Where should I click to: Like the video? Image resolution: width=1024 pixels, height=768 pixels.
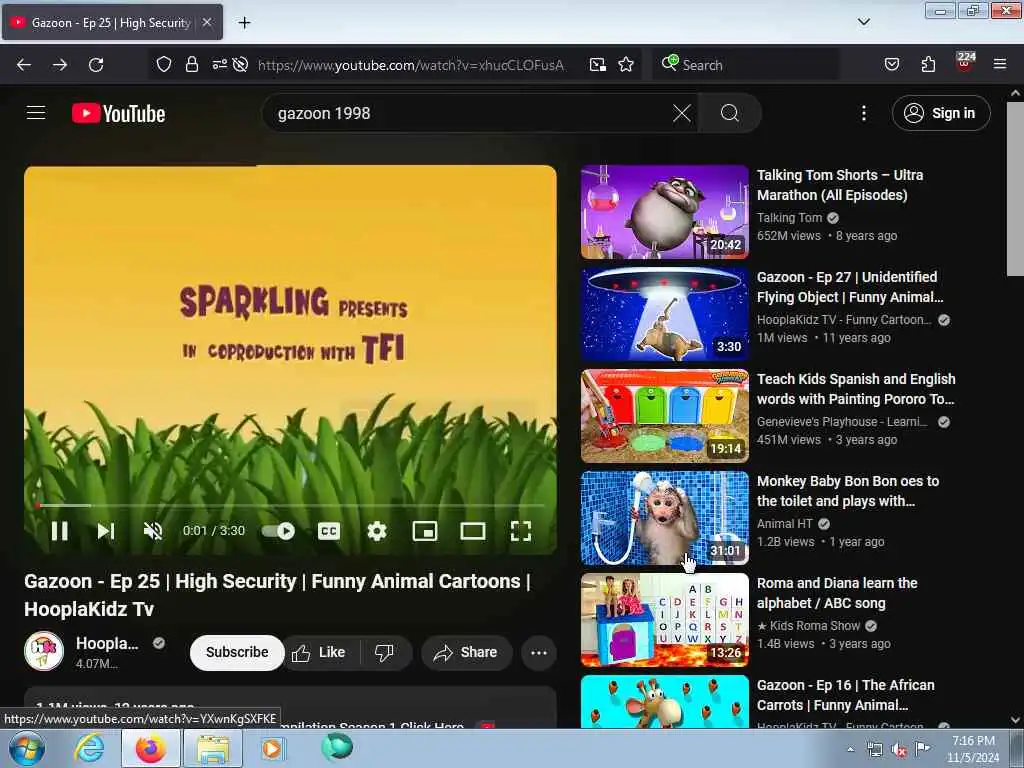pos(319,652)
